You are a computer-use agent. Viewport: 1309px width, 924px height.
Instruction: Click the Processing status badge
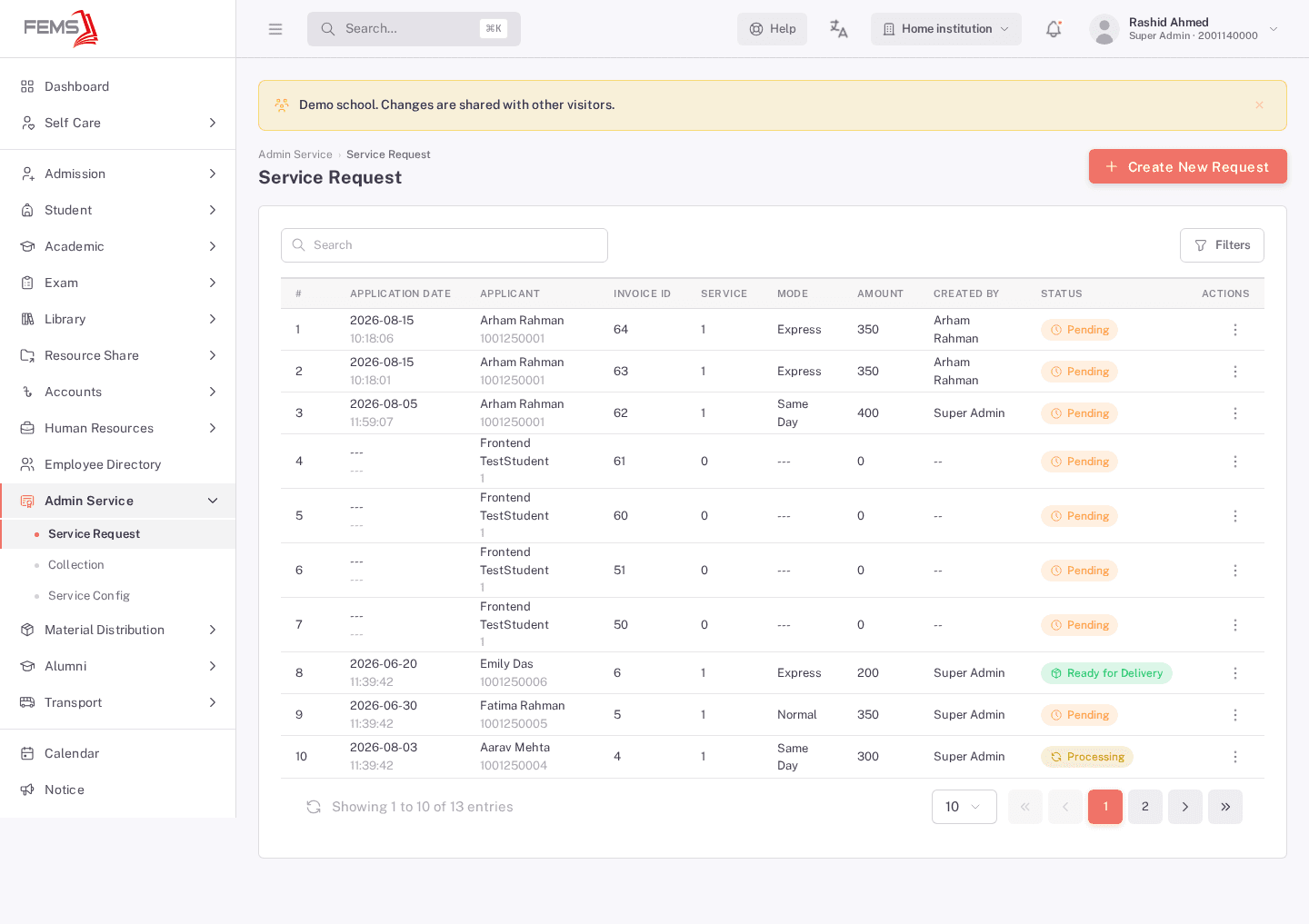tap(1087, 757)
